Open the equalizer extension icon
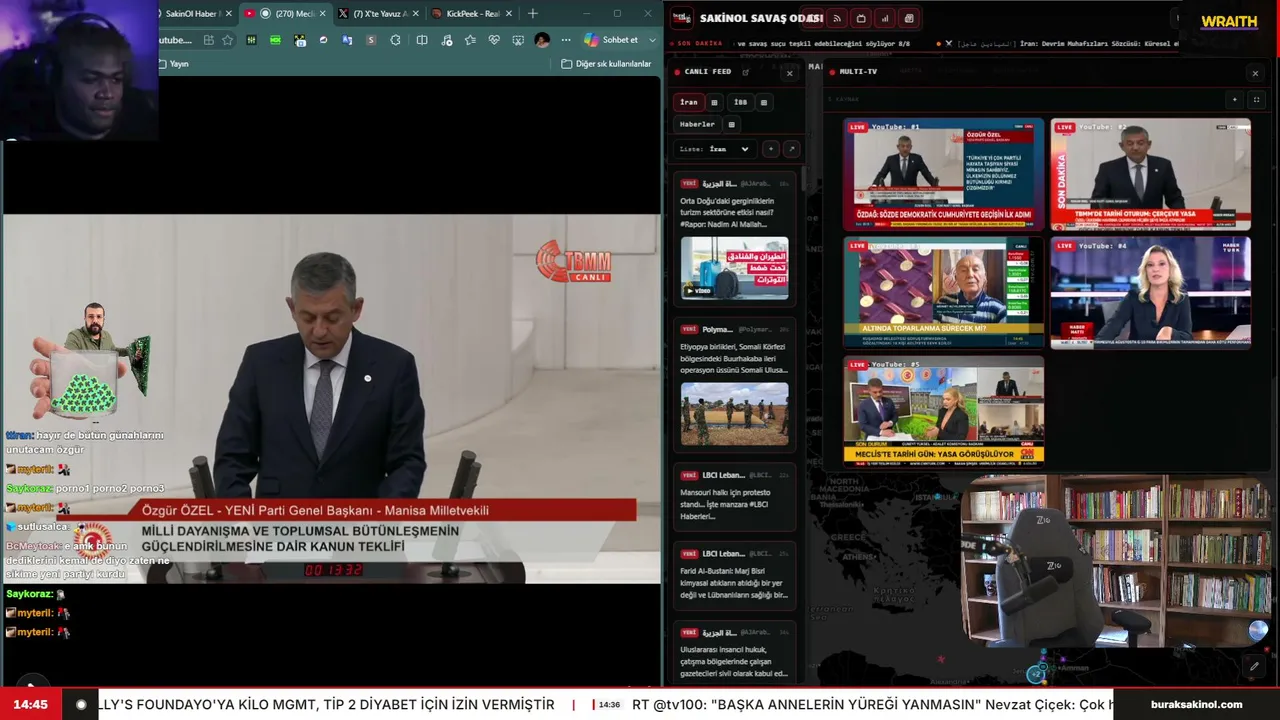The image size is (1280, 720). (252, 40)
